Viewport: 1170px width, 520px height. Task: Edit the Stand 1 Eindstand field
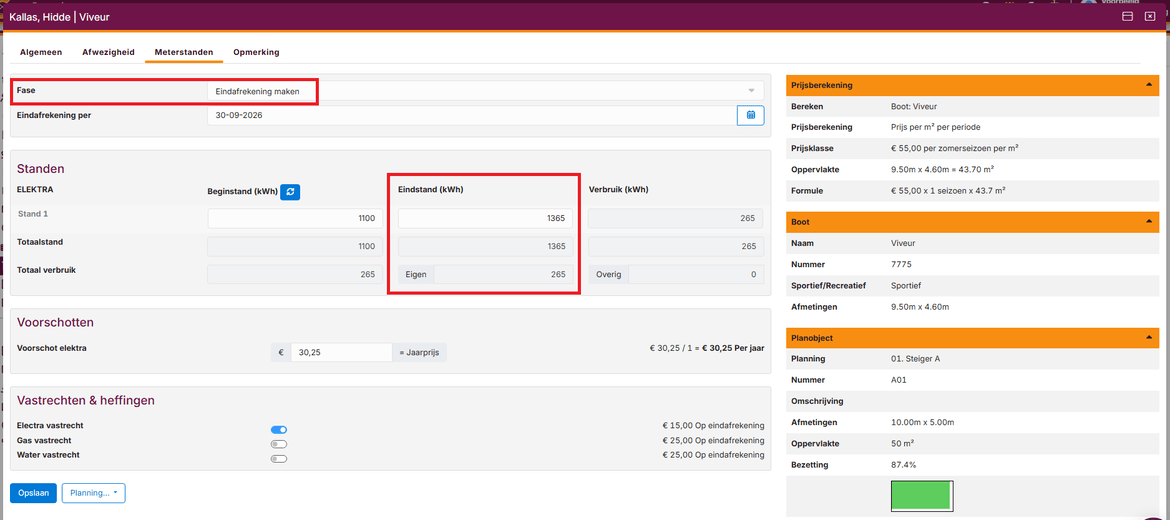[486, 219]
